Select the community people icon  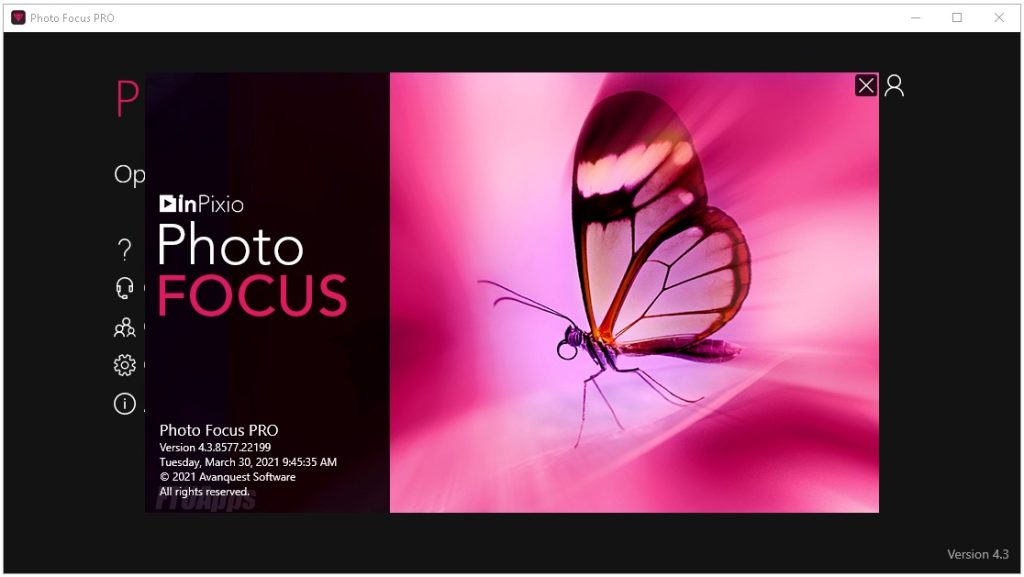point(123,327)
